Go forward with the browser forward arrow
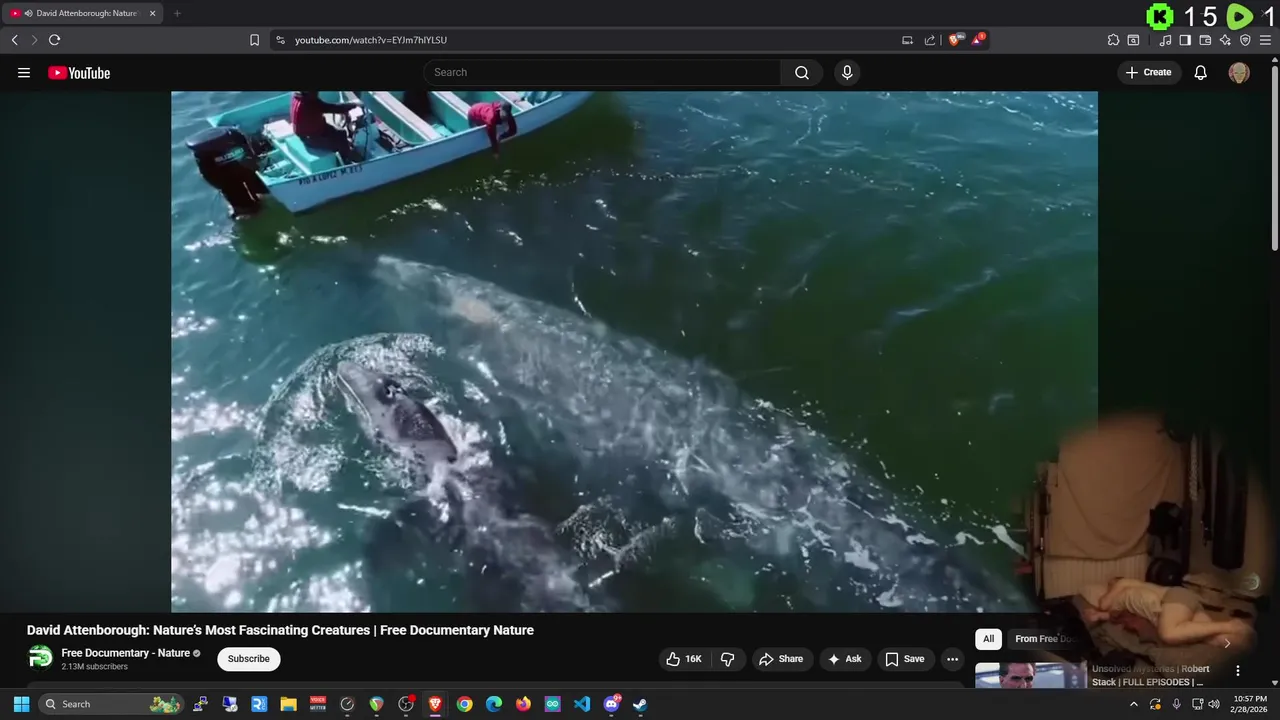Screen dimensions: 1280x720 tap(34, 40)
